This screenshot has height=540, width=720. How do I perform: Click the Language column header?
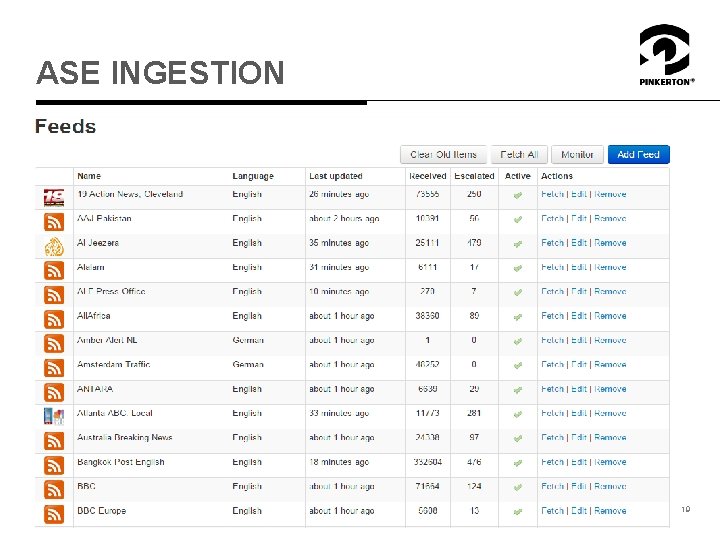pyautogui.click(x=253, y=176)
